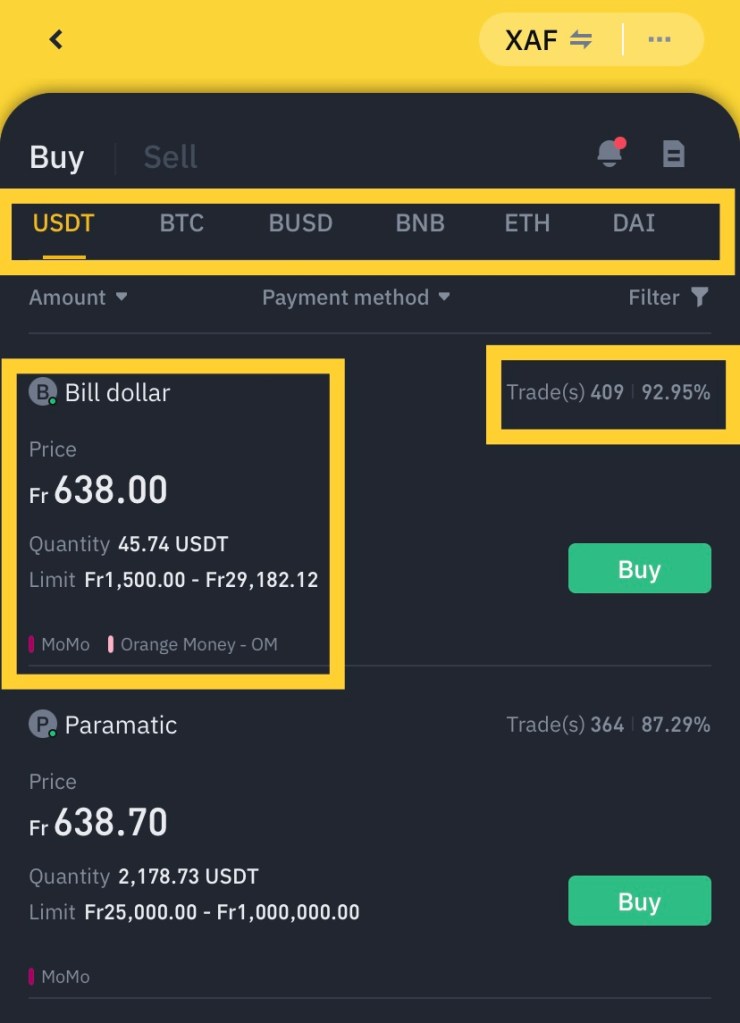Tap the XAF currency swap icon
This screenshot has width=740, height=1023.
581,40
